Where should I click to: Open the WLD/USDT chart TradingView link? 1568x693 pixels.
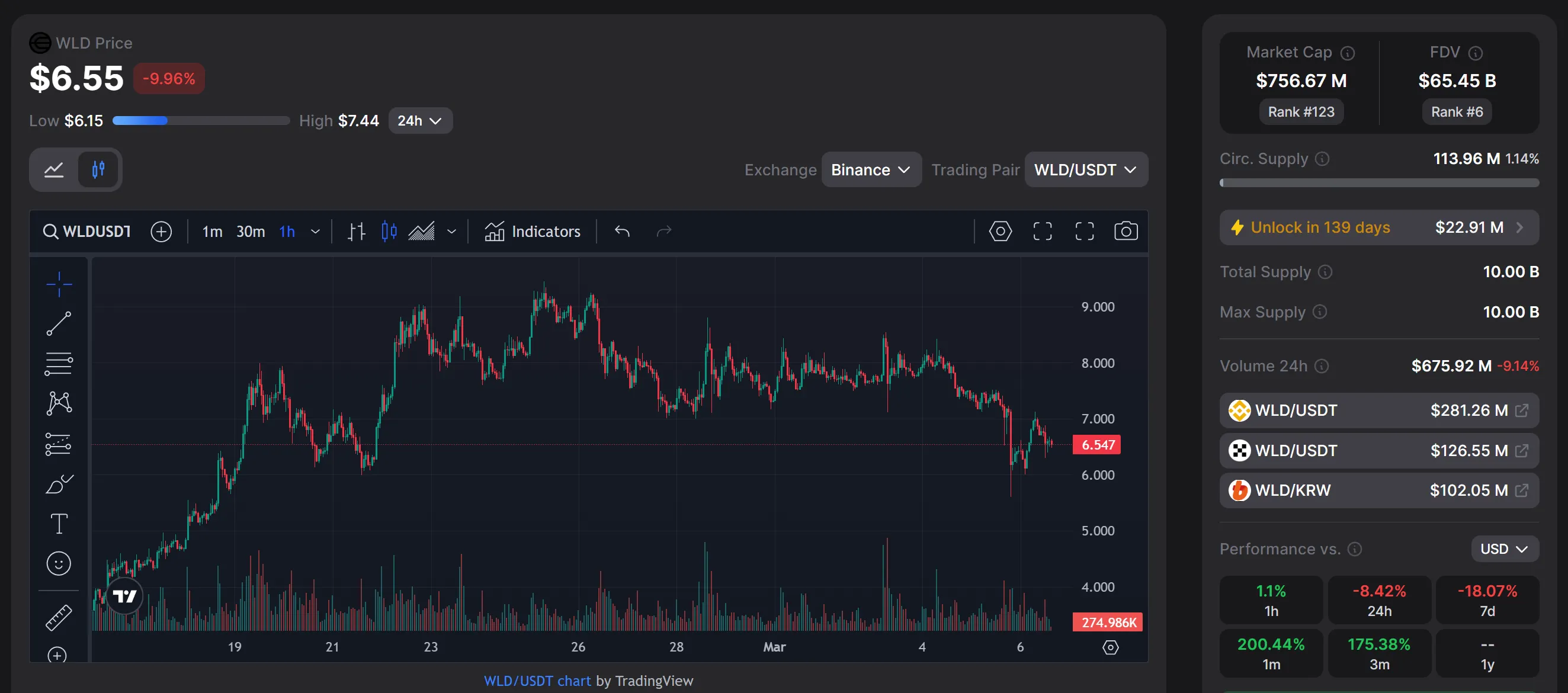point(537,681)
